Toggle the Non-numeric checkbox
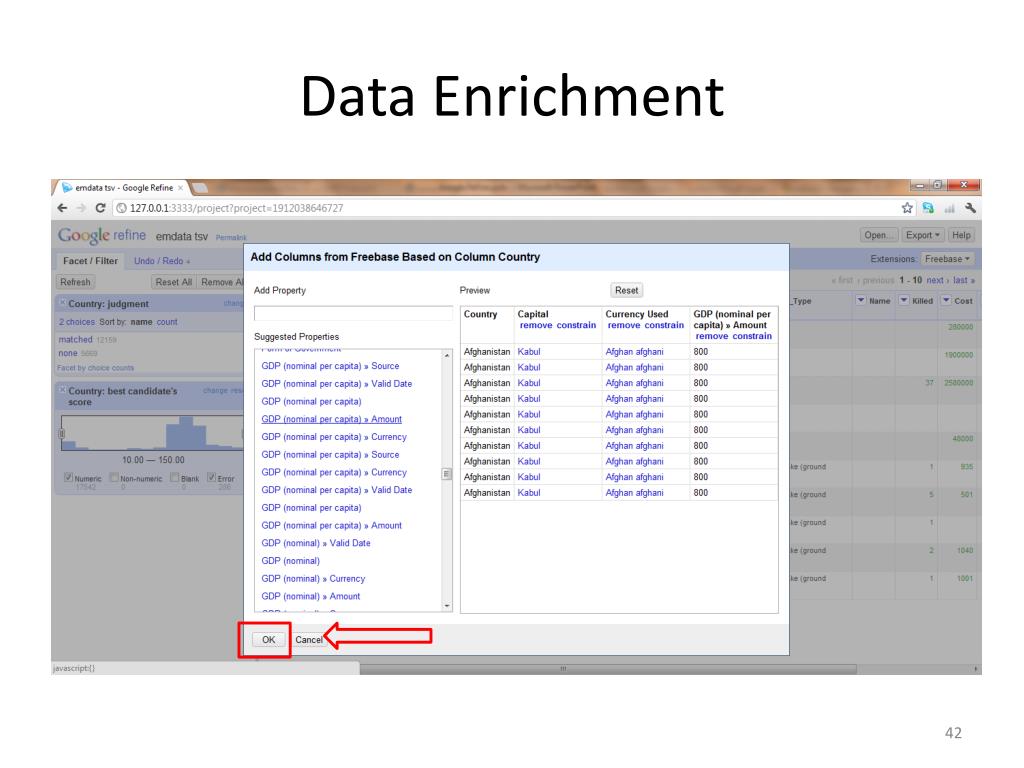This screenshot has width=1024, height=768. [114, 477]
